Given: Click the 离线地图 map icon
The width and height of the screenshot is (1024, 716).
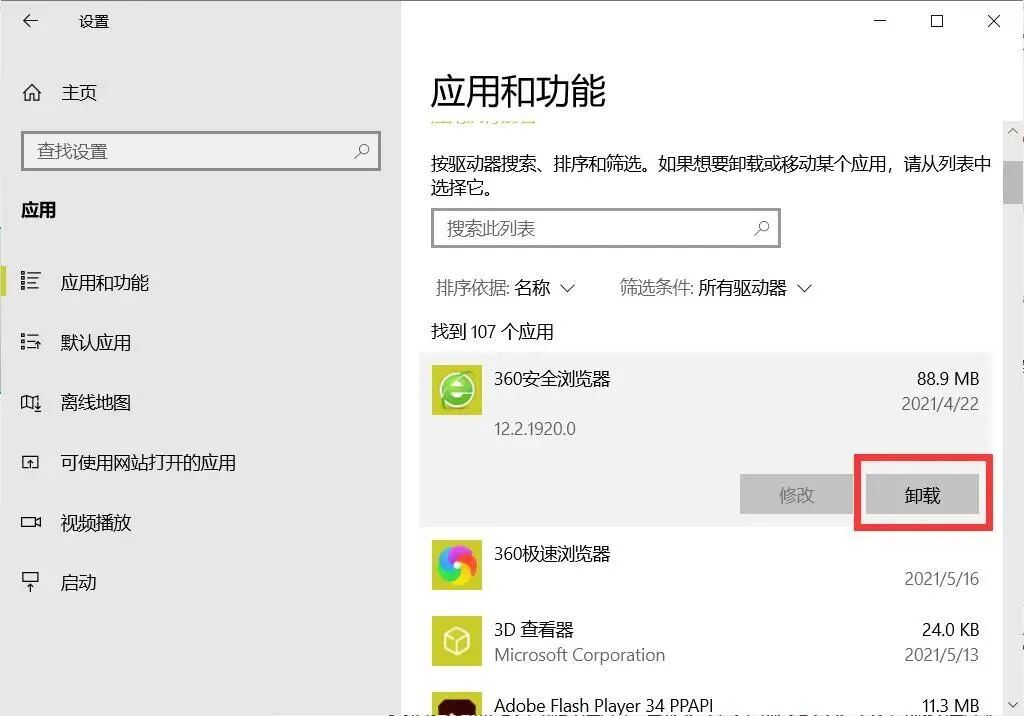Looking at the screenshot, I should coord(30,402).
